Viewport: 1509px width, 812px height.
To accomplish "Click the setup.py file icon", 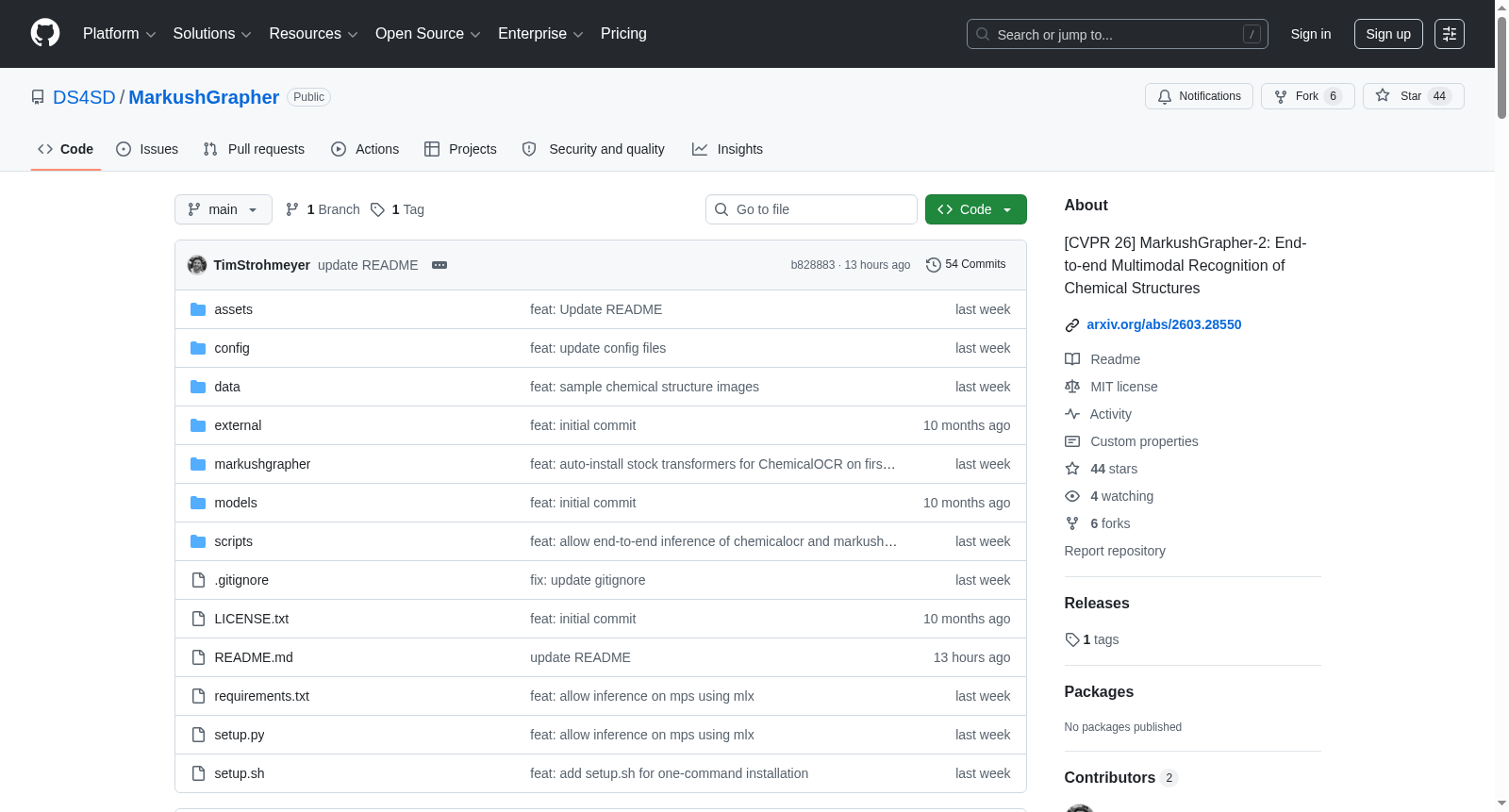I will (198, 735).
